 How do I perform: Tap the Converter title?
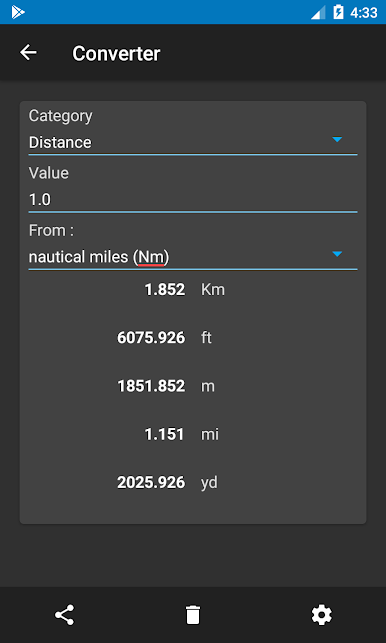click(116, 53)
